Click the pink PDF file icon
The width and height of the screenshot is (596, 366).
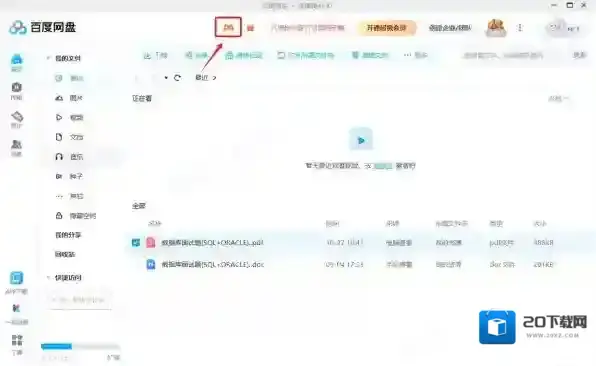pyautogui.click(x=151, y=242)
